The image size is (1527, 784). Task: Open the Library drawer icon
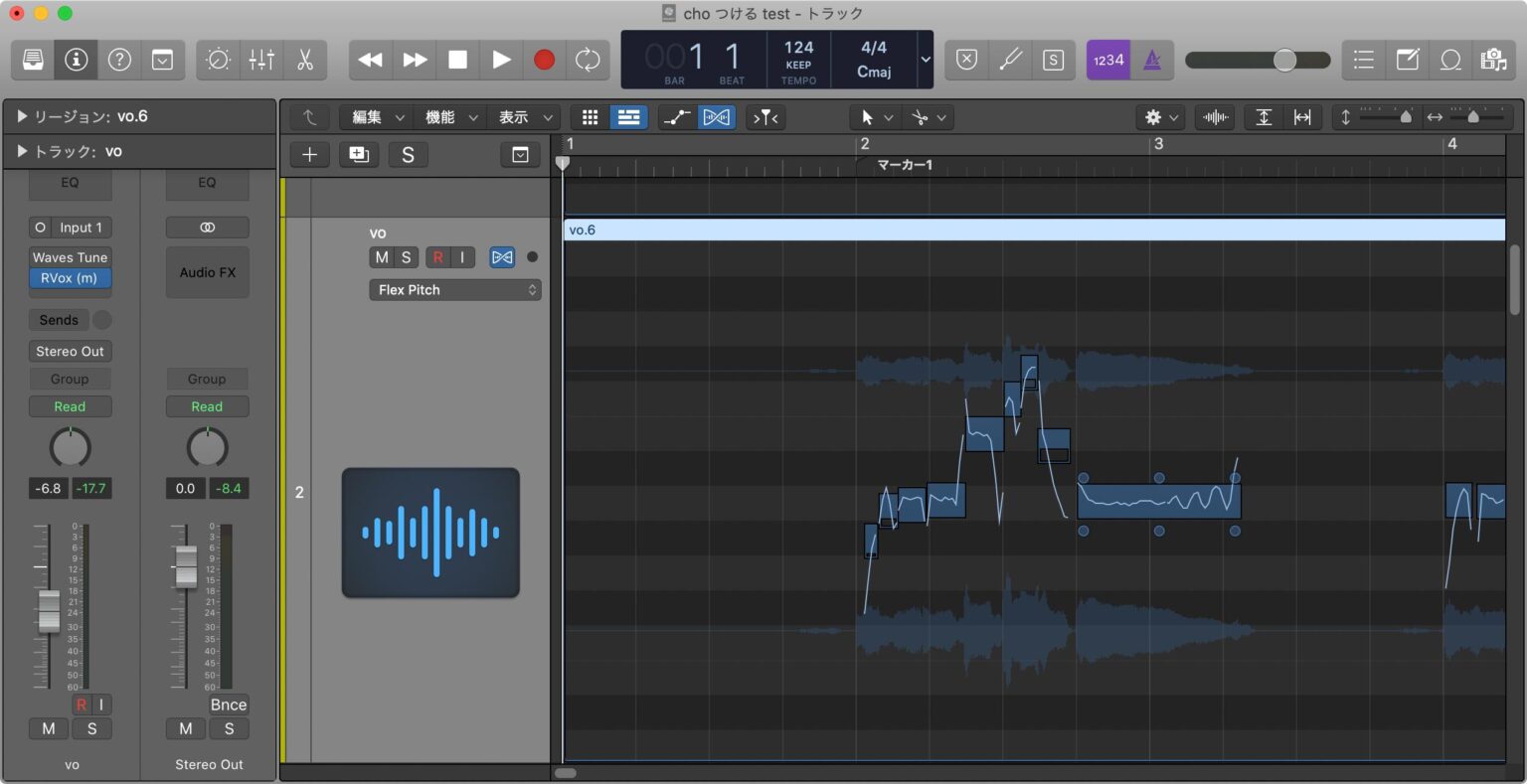pyautogui.click(x=33, y=60)
